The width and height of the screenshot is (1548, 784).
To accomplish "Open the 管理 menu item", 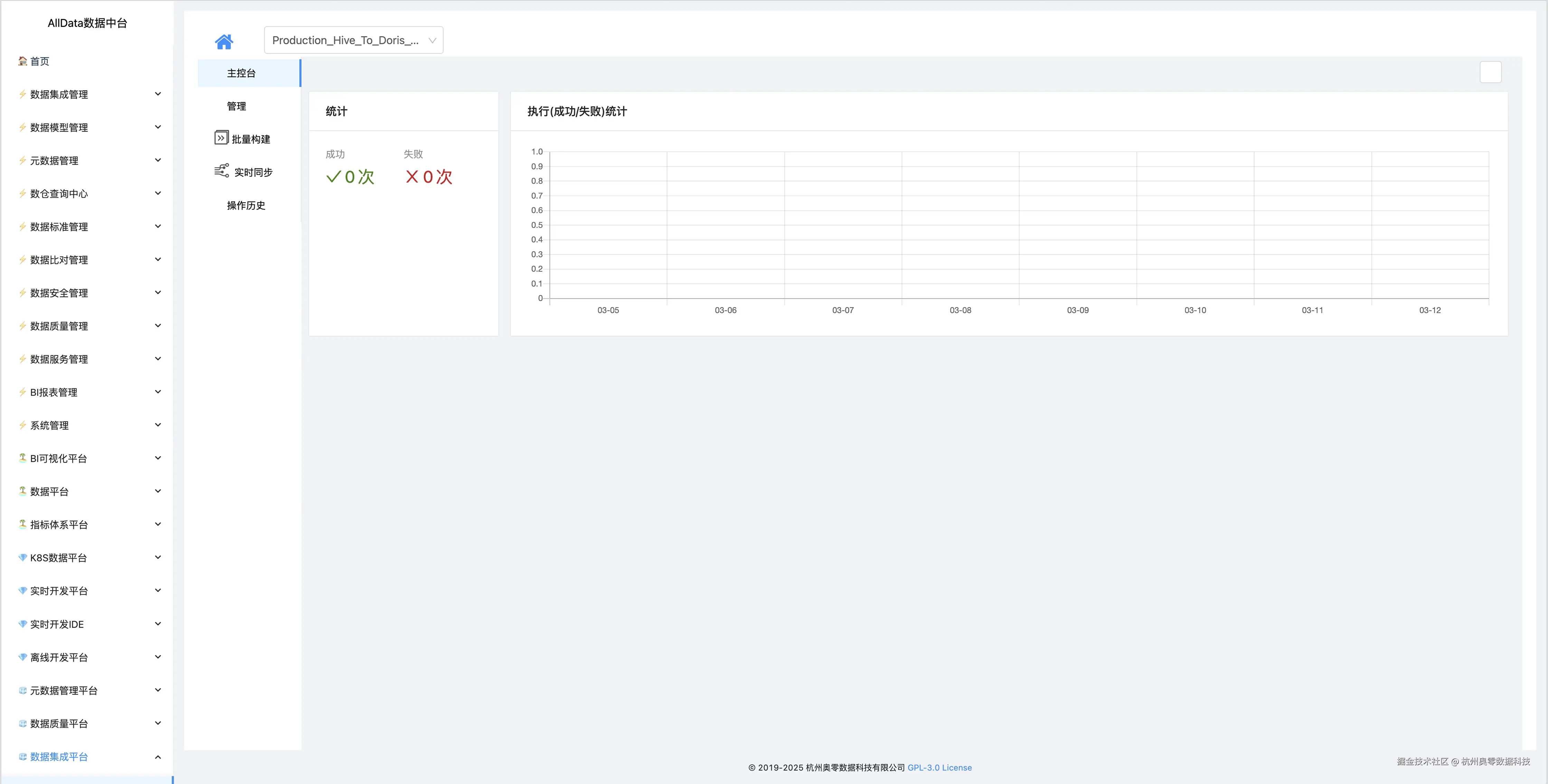I will click(237, 106).
